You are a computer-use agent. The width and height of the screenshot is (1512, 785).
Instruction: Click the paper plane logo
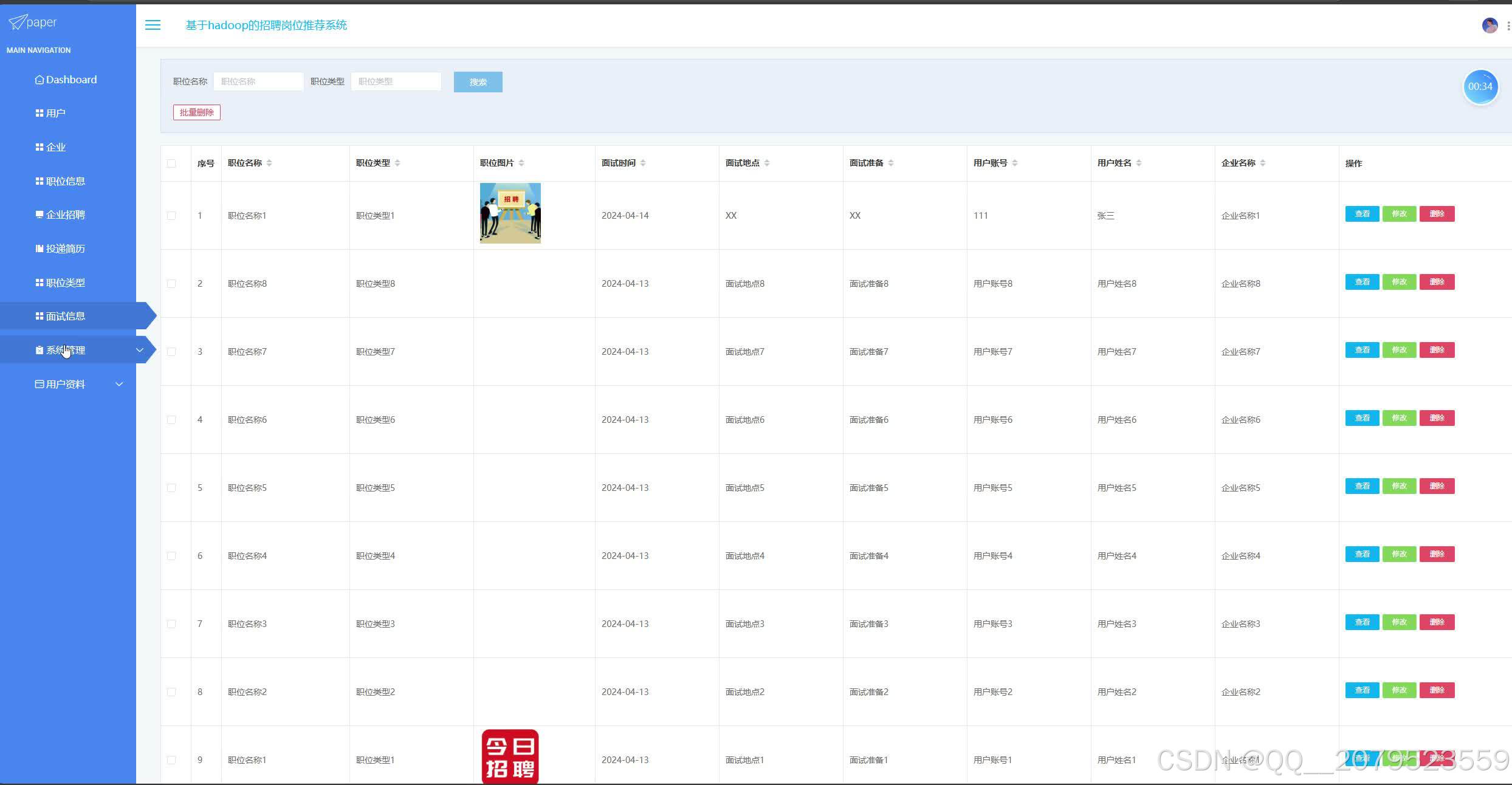coord(17,22)
